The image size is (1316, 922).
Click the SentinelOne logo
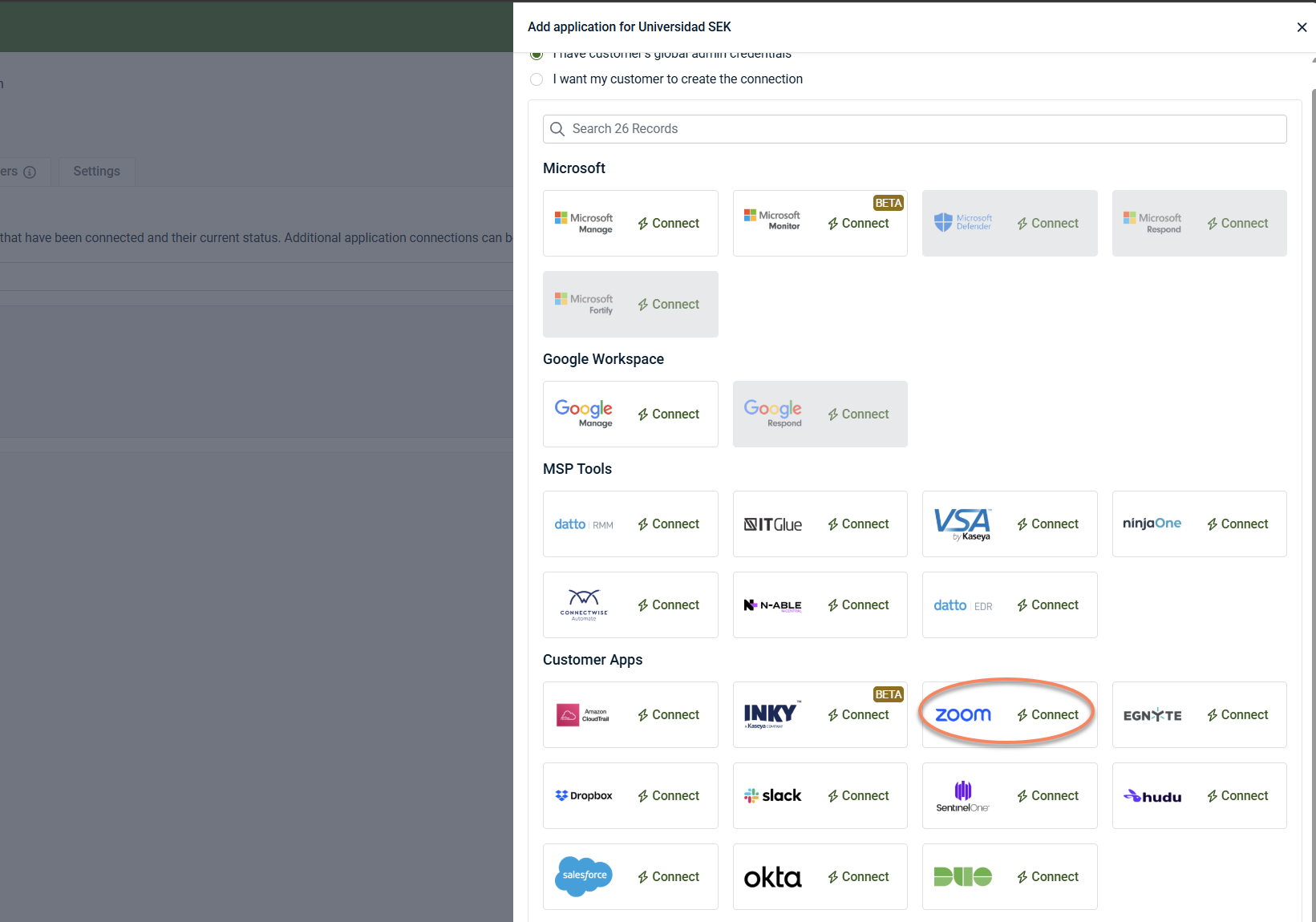coord(963,796)
